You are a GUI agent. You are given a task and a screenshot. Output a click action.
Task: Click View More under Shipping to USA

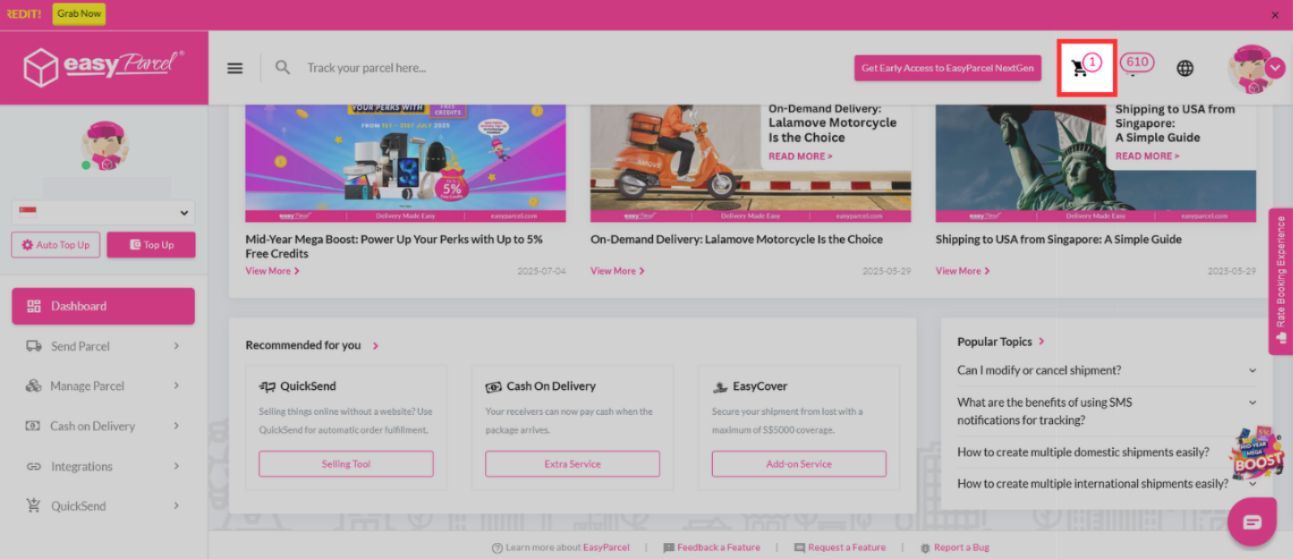(x=962, y=271)
